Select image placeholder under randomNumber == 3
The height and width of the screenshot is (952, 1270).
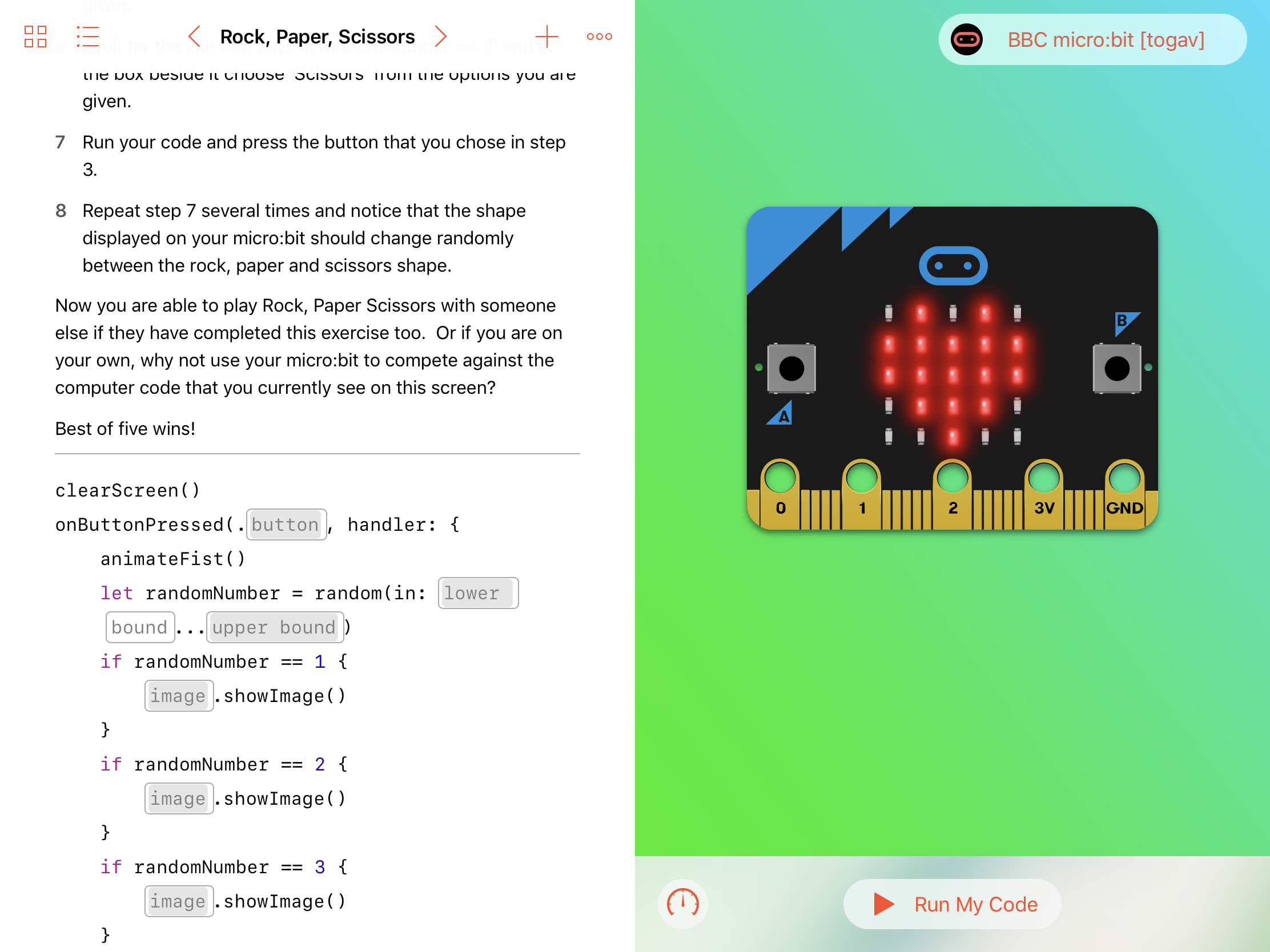179,902
